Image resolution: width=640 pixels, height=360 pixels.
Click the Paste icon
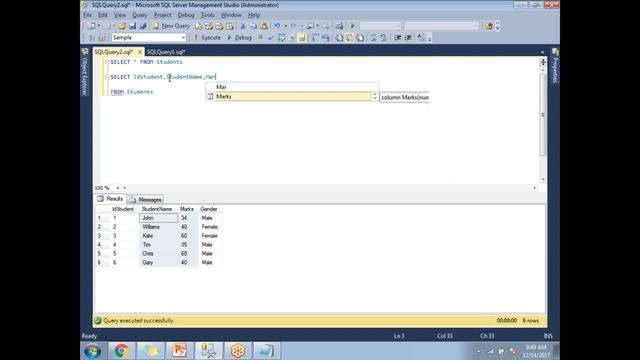pos(264,26)
